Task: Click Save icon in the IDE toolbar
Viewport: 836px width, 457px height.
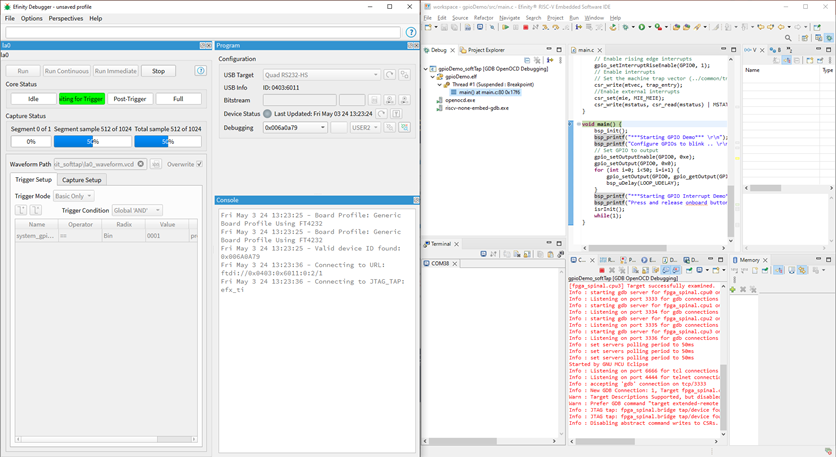Action: click(444, 27)
